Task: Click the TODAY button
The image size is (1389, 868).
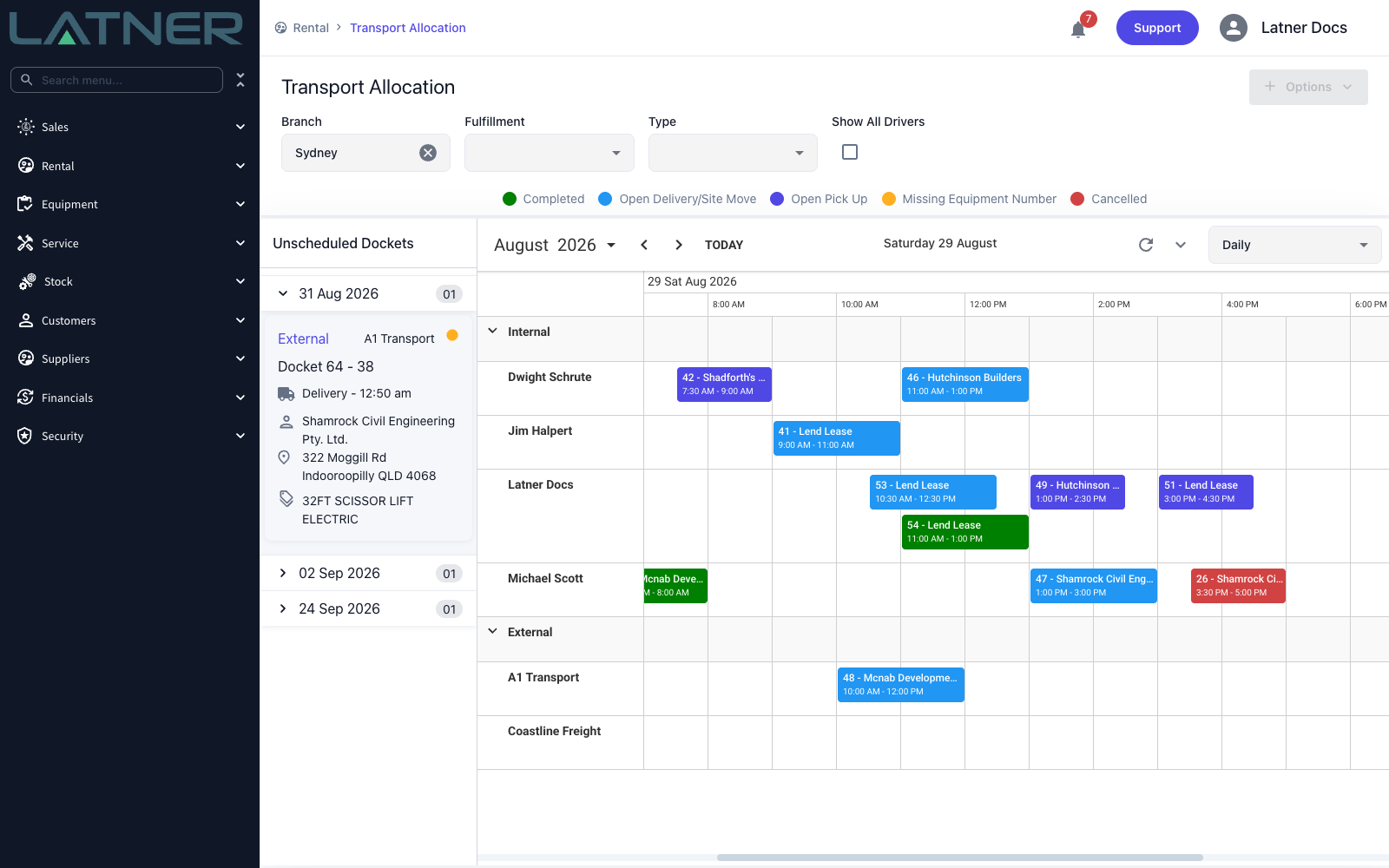Action: [724, 245]
